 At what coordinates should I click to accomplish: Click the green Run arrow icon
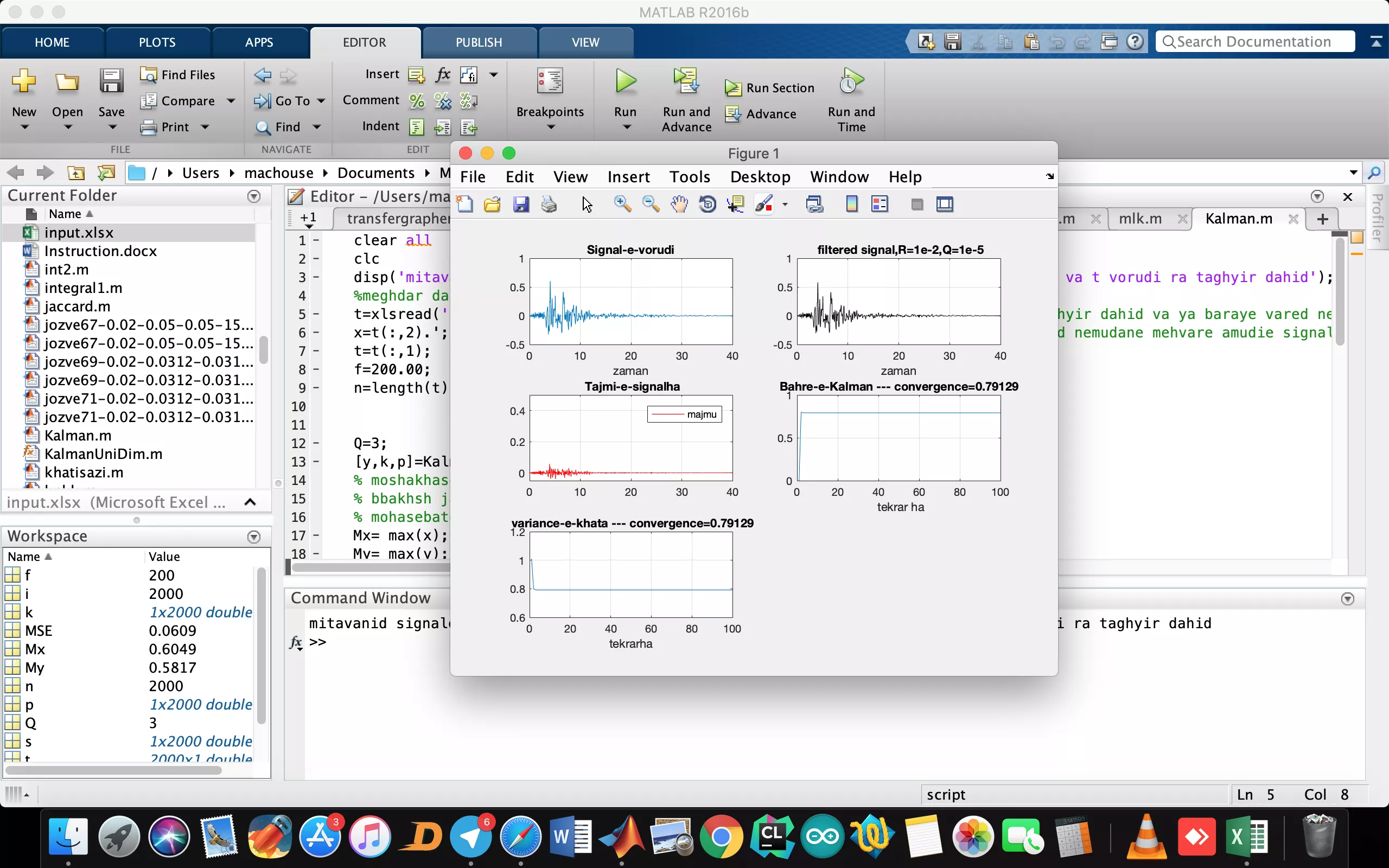(625, 81)
